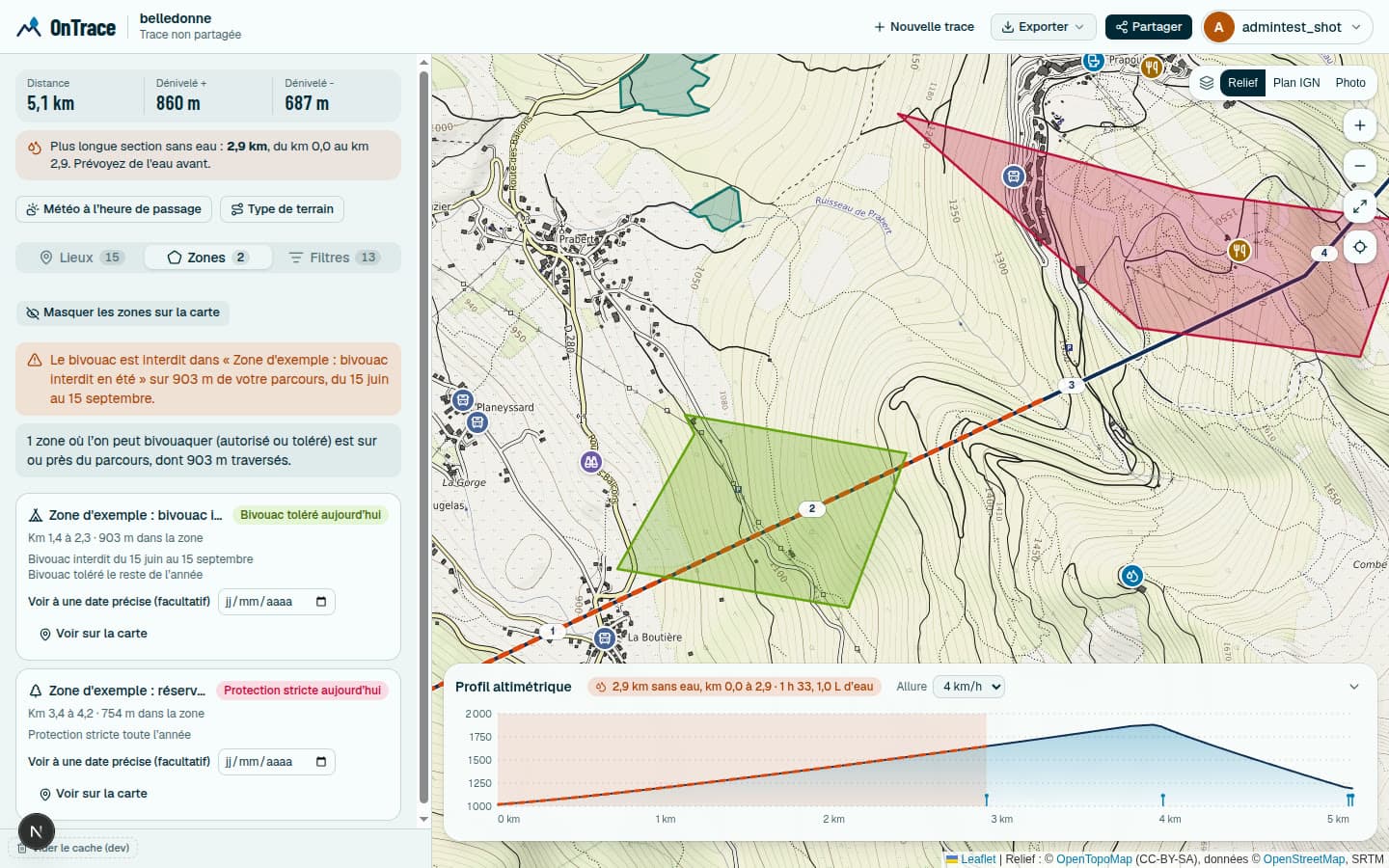Center map on my location
The width and height of the screenshot is (1389, 868).
(x=1359, y=247)
